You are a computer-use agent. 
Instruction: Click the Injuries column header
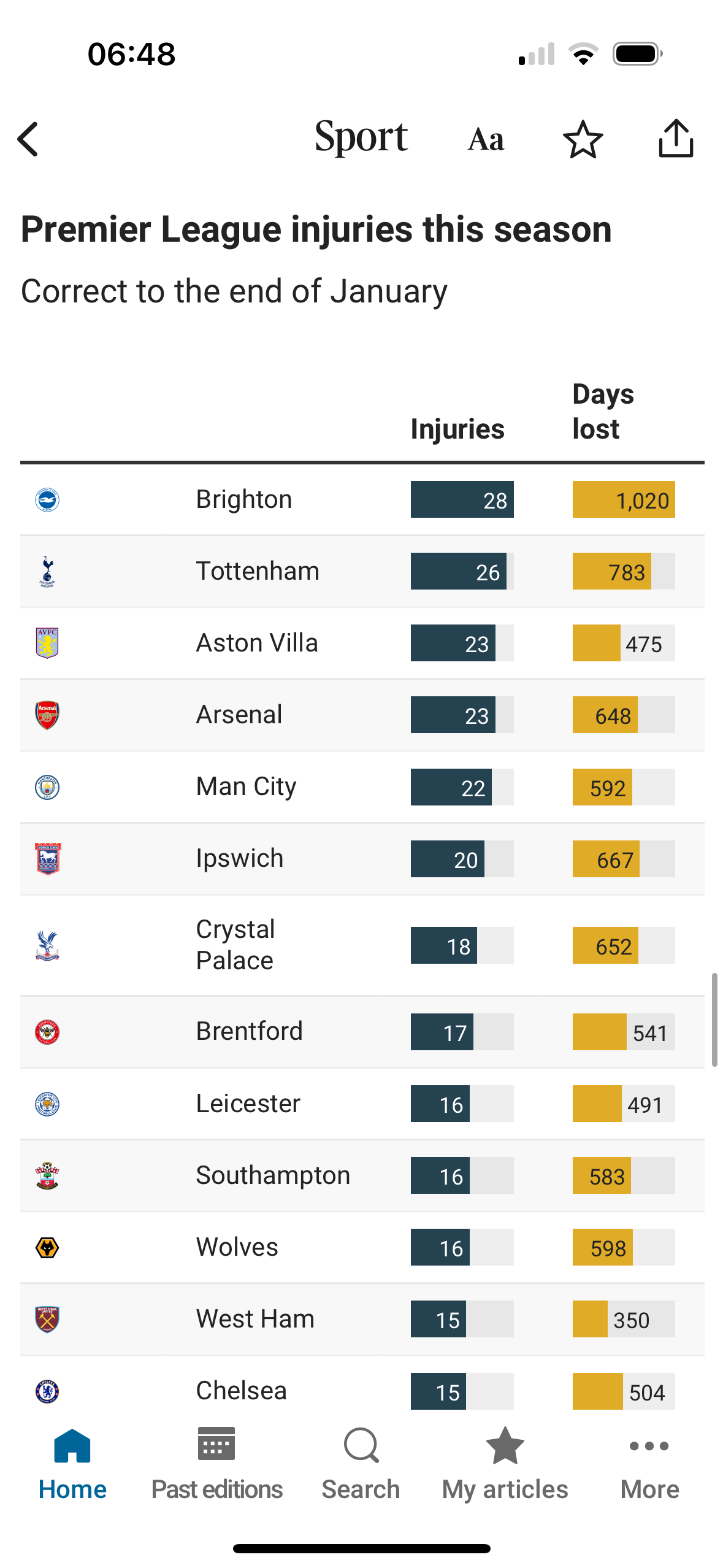point(457,429)
